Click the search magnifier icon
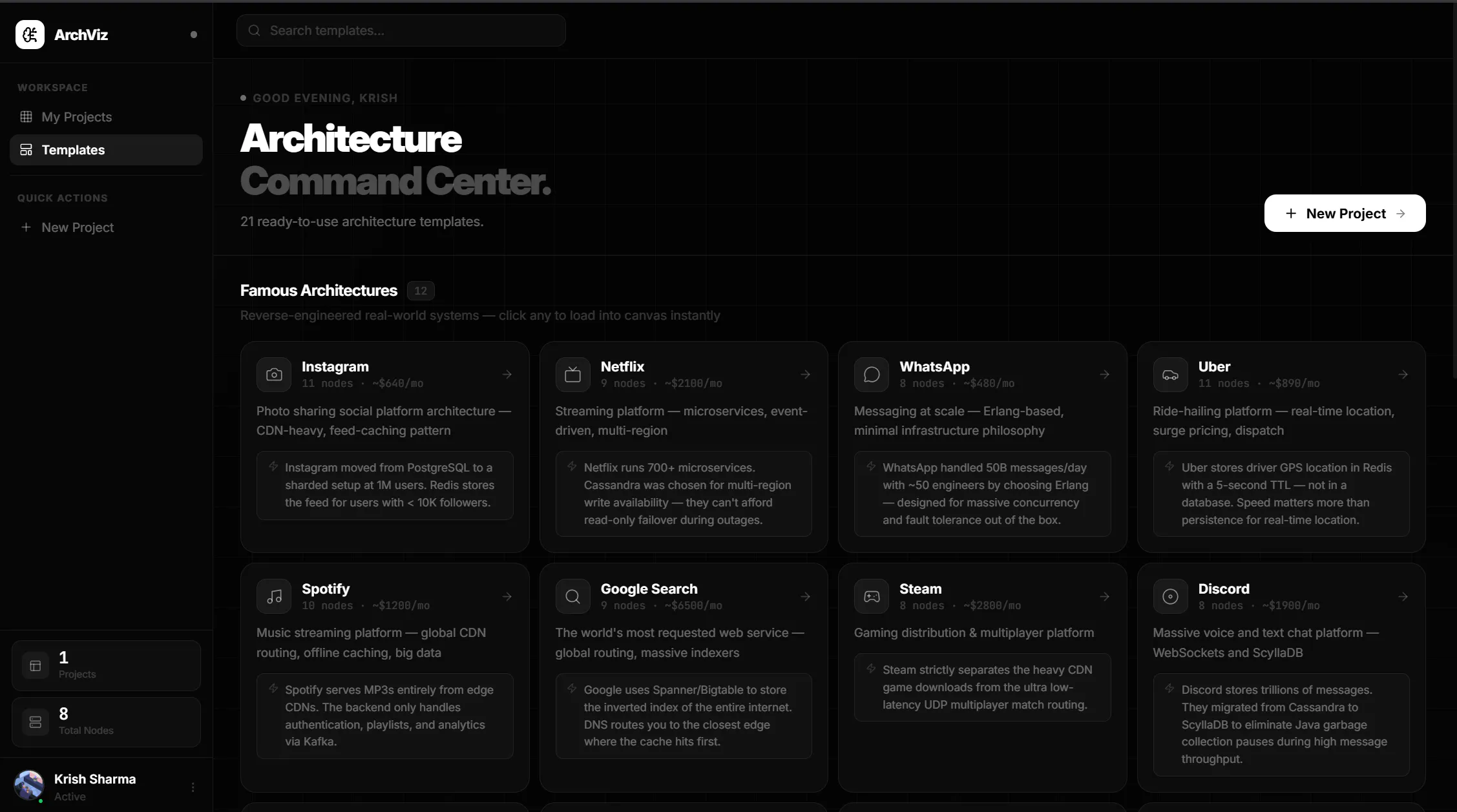 [254, 30]
